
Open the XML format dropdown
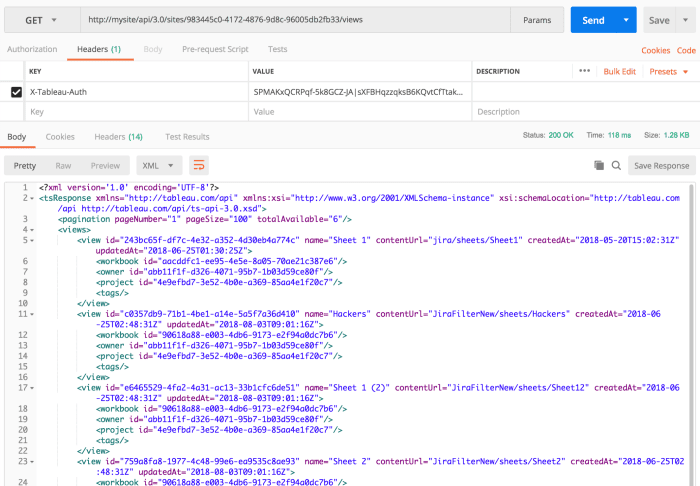pos(159,166)
